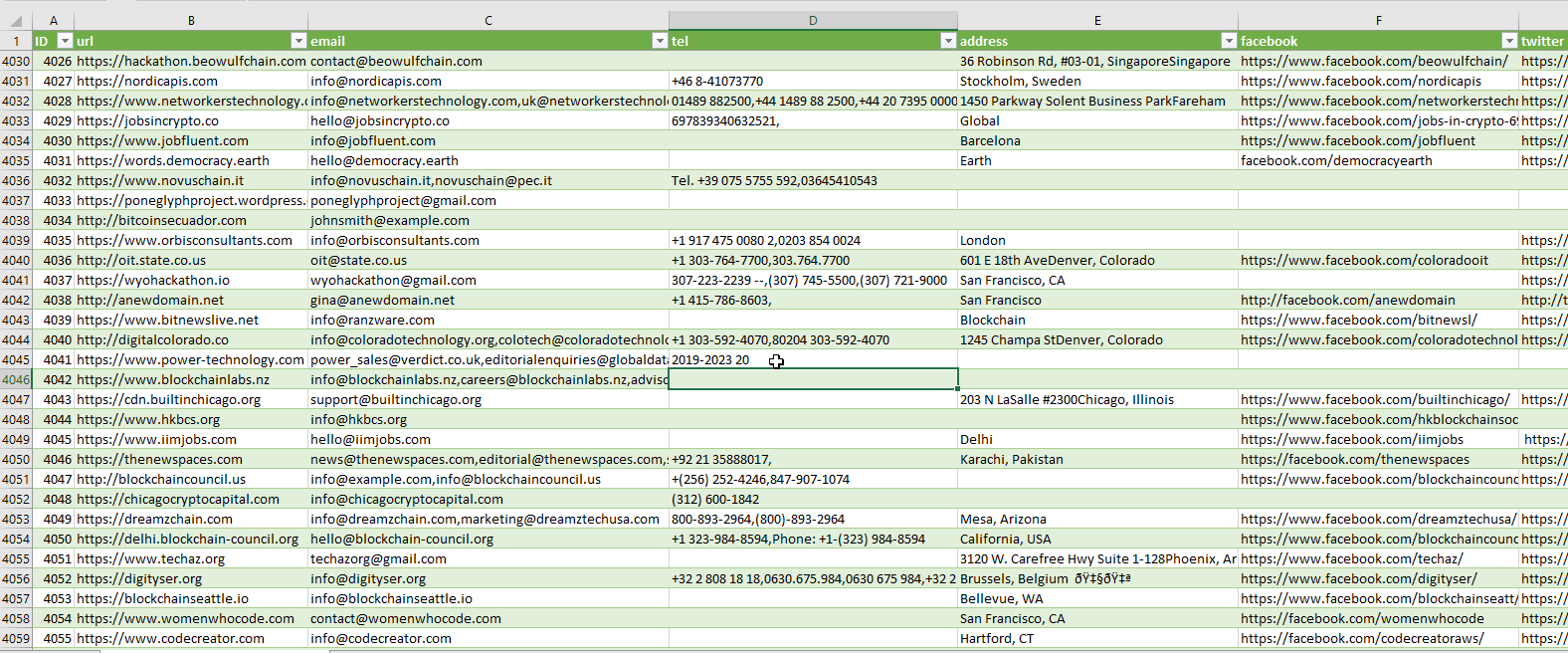Image resolution: width=1568 pixels, height=653 pixels.
Task: Select cell '36 Robinson Rd, #03-01, SingaporeSingapore'
Action: (x=1097, y=61)
